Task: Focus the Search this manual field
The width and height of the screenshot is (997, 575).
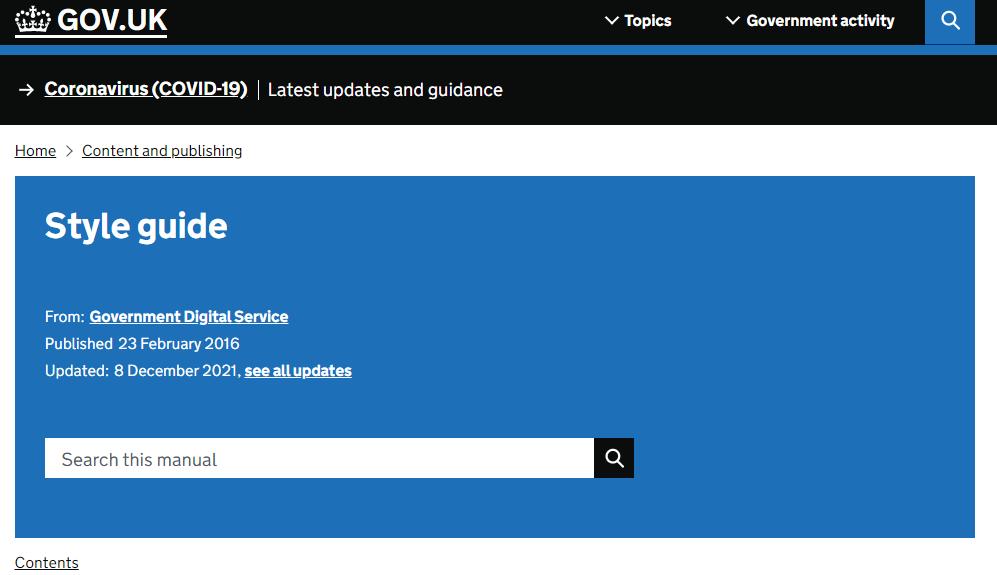Action: click(x=319, y=459)
